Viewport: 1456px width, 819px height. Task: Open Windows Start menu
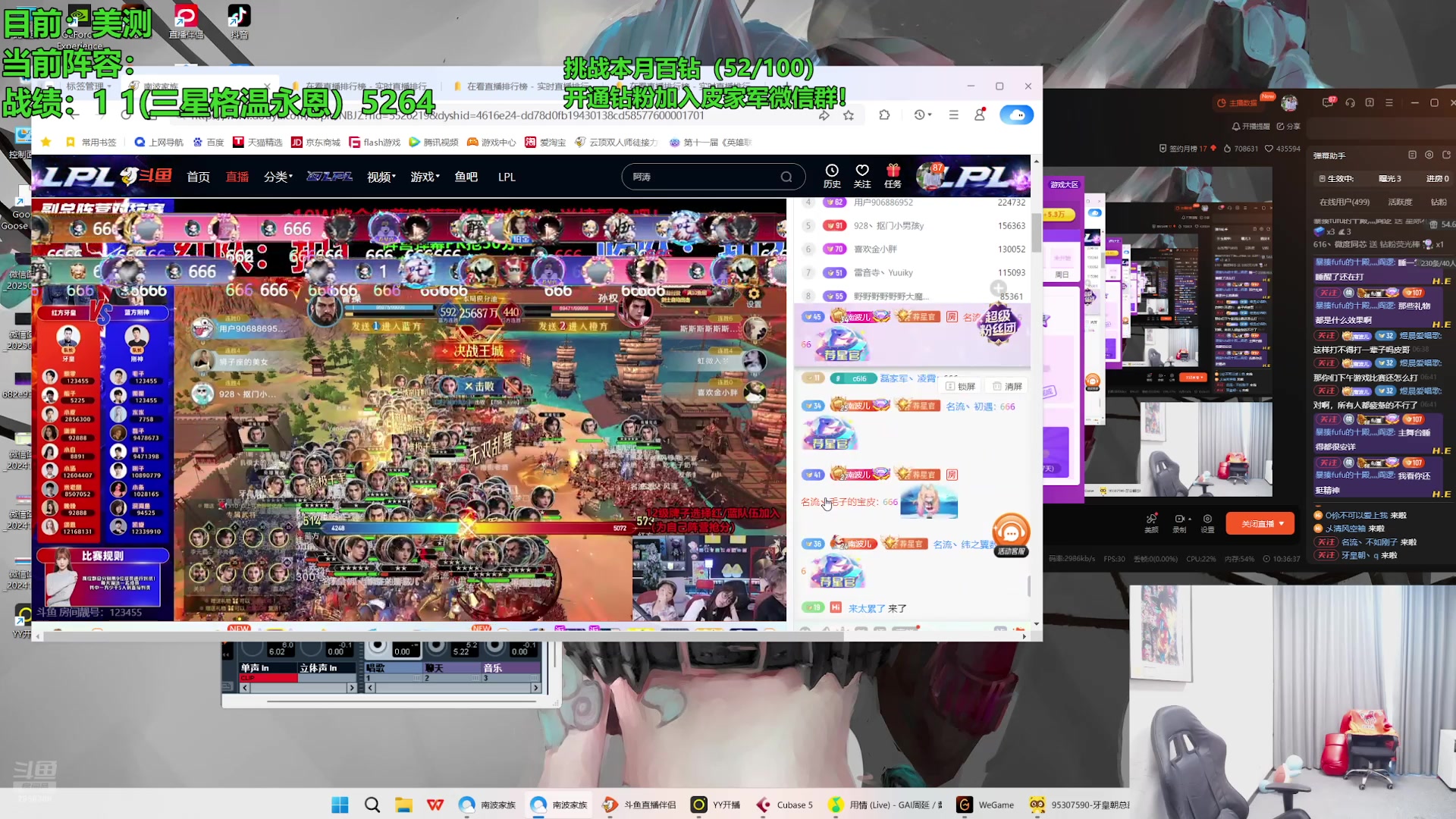340,805
